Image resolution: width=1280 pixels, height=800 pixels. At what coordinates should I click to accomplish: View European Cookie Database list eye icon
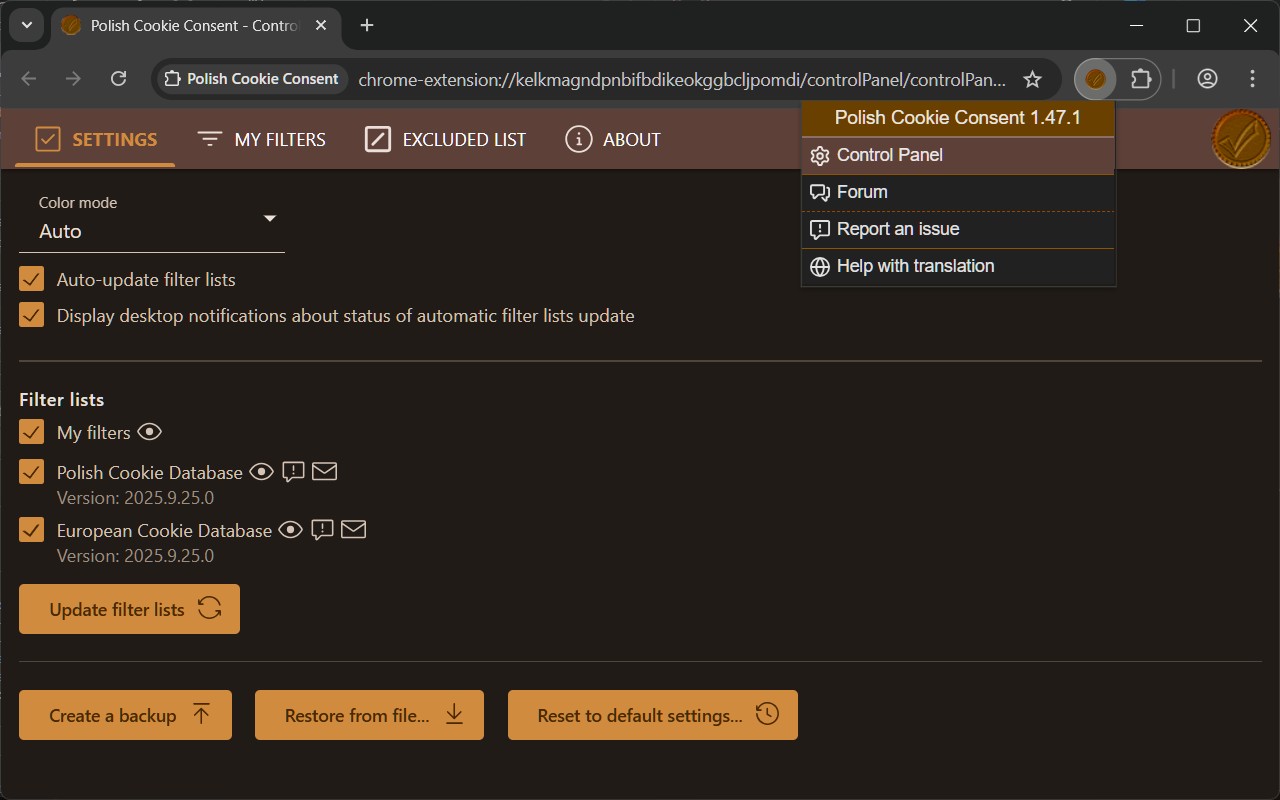[x=290, y=530]
